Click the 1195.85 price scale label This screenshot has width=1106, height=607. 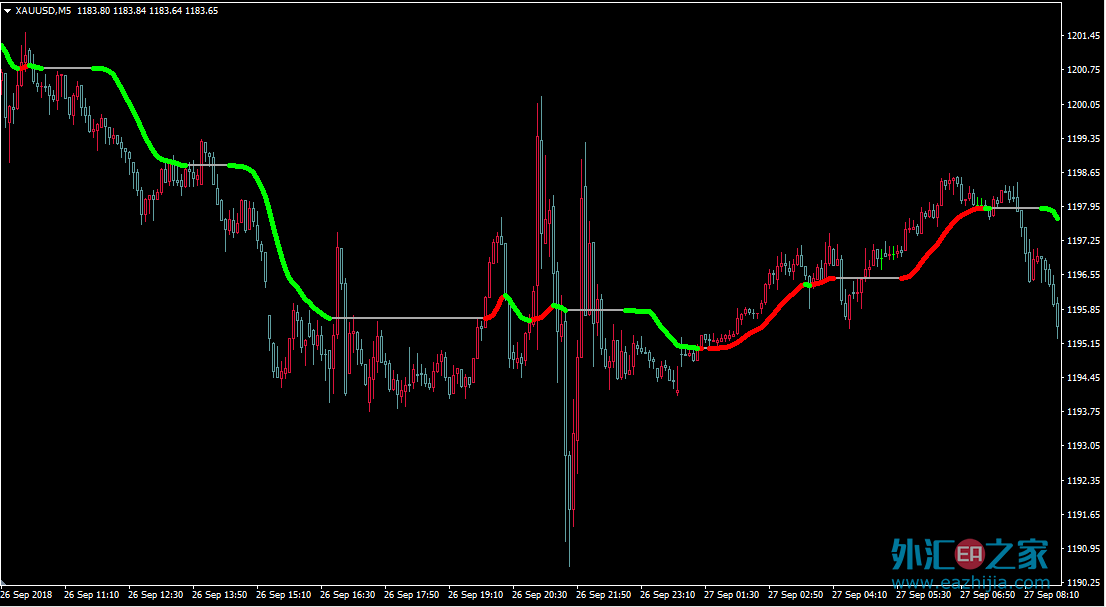[x=1085, y=309]
